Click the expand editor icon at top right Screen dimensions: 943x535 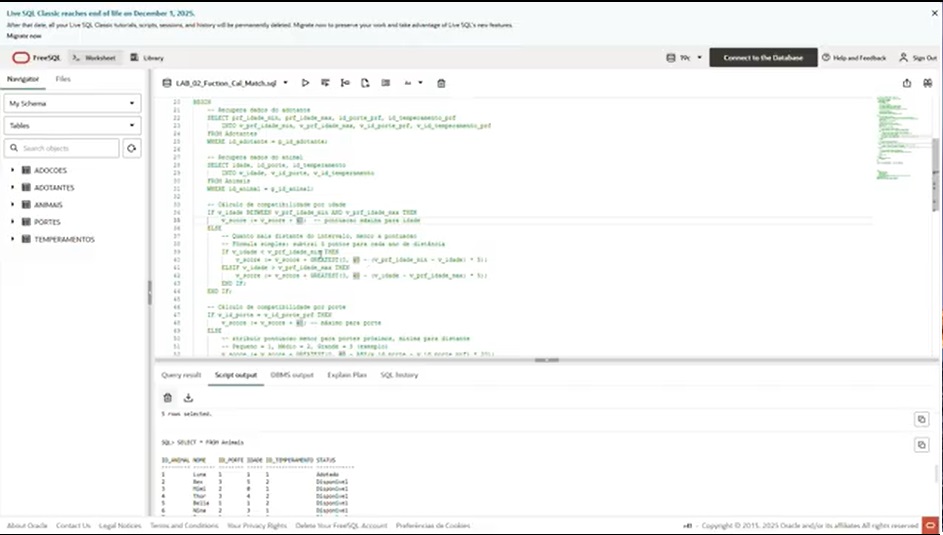927,83
